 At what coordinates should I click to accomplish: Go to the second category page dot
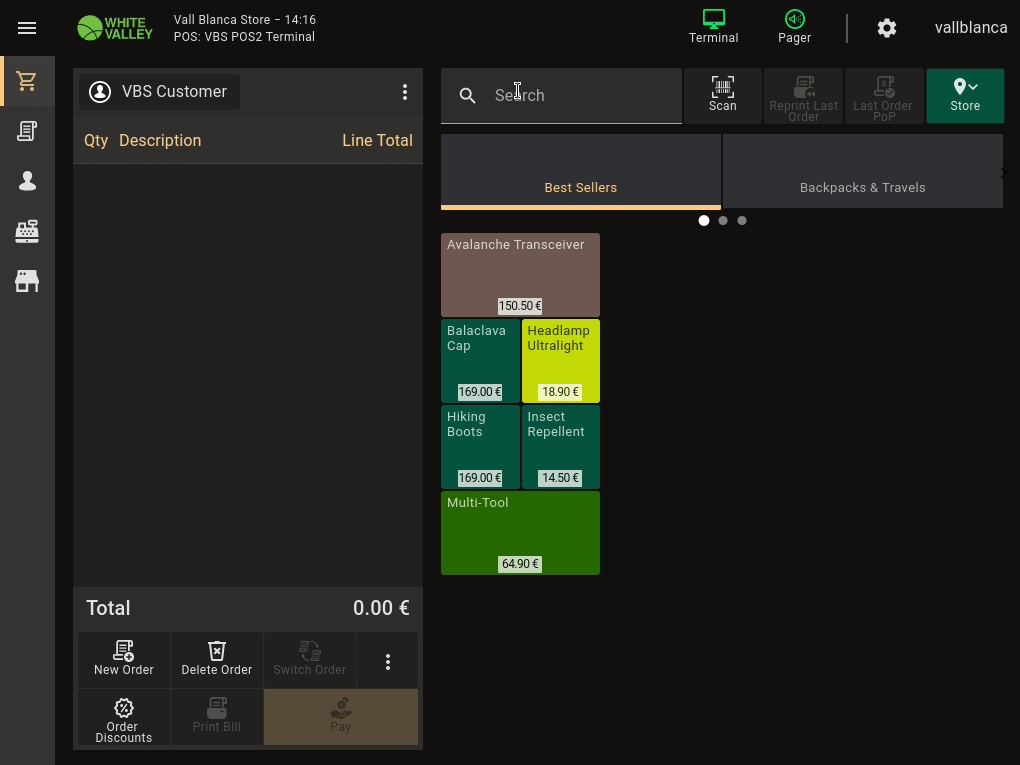pos(723,220)
